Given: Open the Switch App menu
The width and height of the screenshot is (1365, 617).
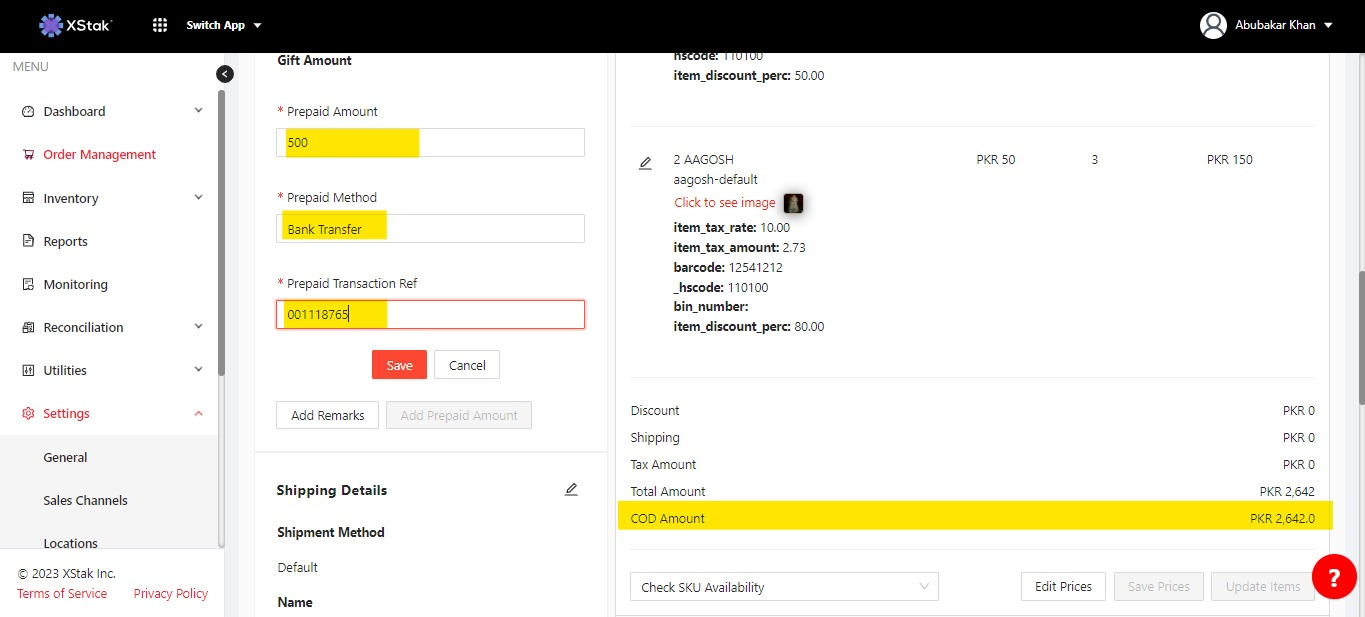Looking at the screenshot, I should coord(224,25).
